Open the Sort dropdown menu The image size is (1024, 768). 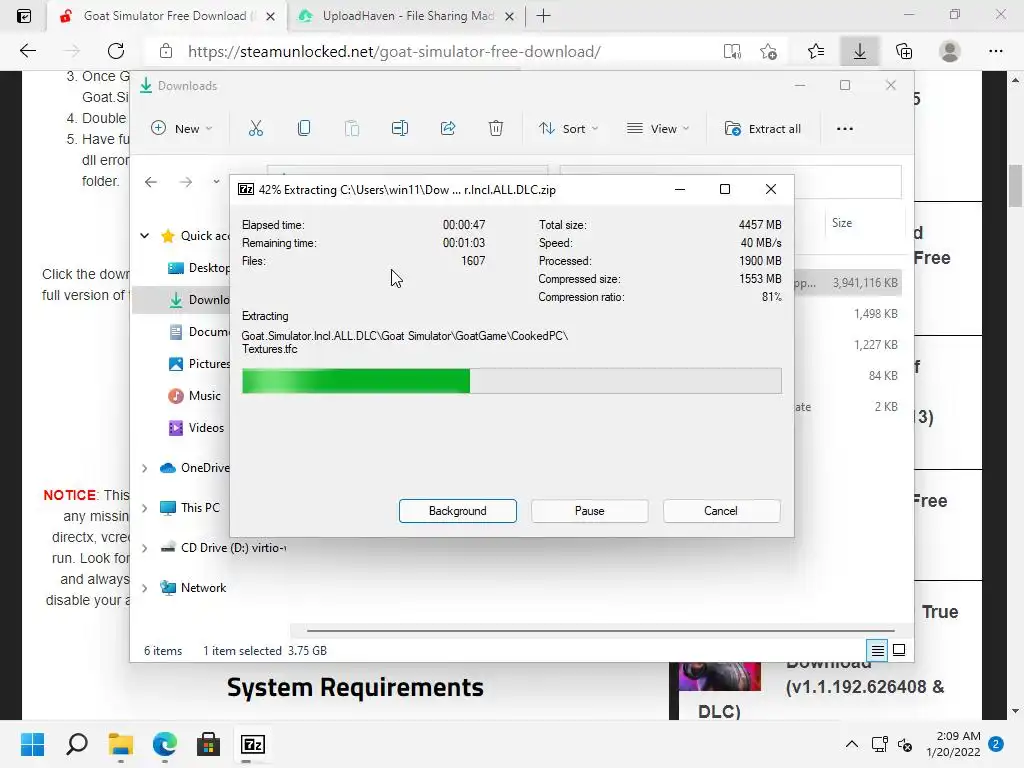click(x=568, y=129)
